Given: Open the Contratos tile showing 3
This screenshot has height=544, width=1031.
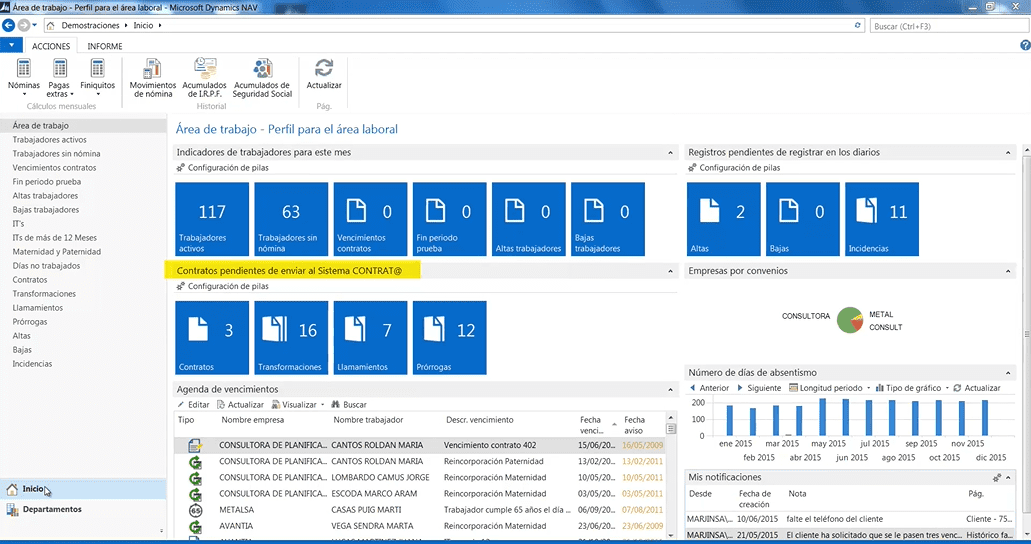Looking at the screenshot, I should [x=212, y=337].
